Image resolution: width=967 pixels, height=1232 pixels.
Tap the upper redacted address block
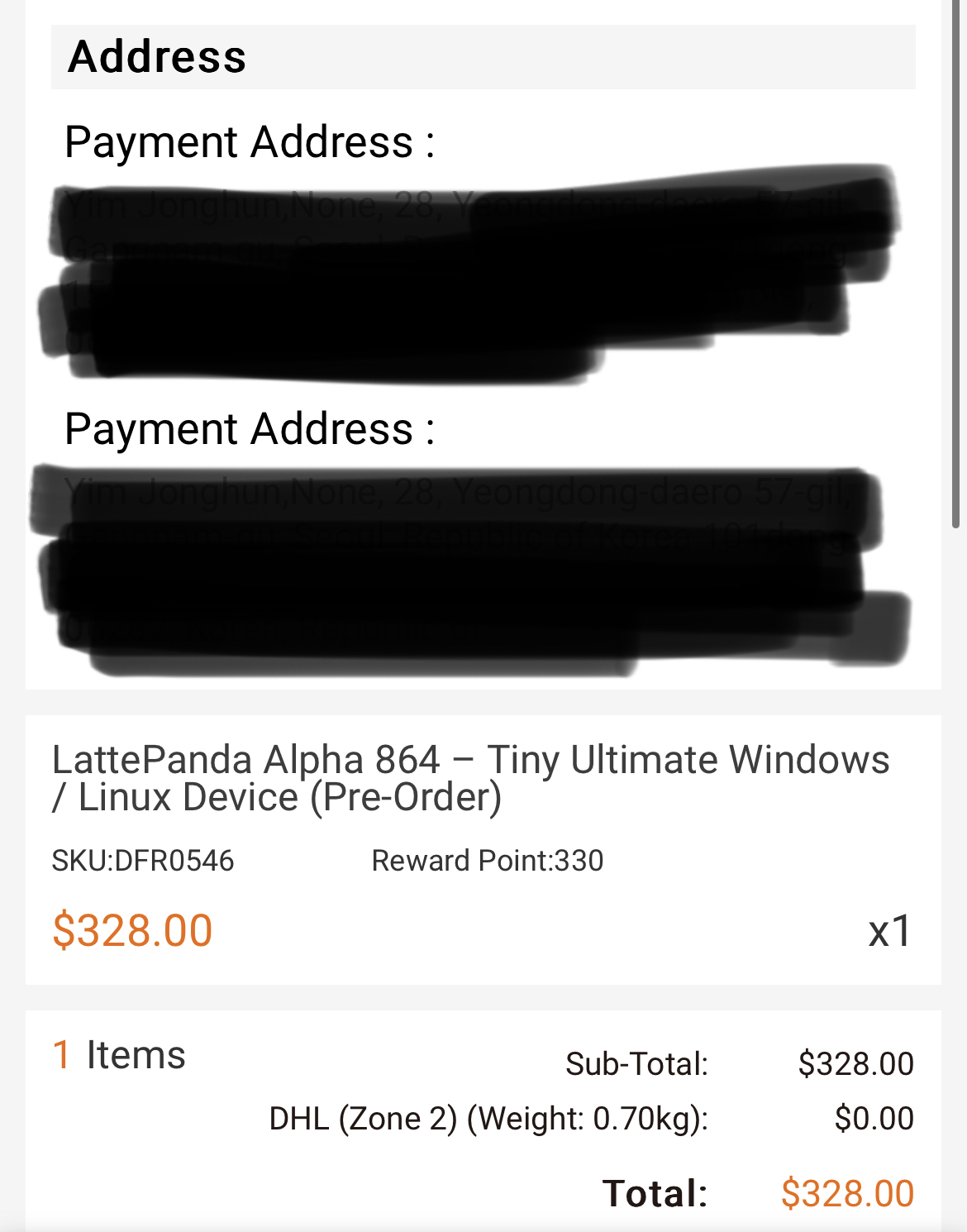pos(469,275)
